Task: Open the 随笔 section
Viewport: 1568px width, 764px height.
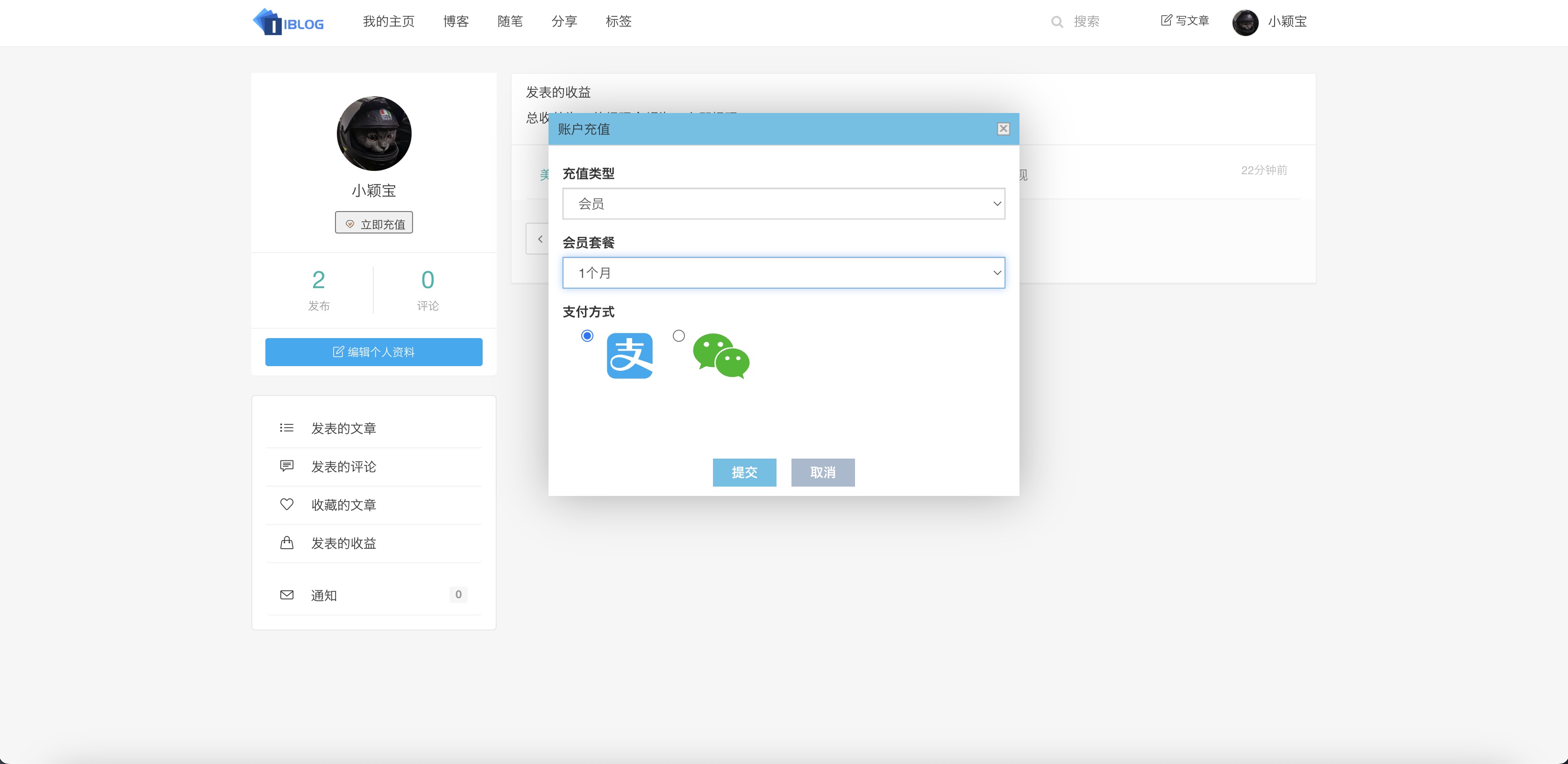Action: click(509, 21)
